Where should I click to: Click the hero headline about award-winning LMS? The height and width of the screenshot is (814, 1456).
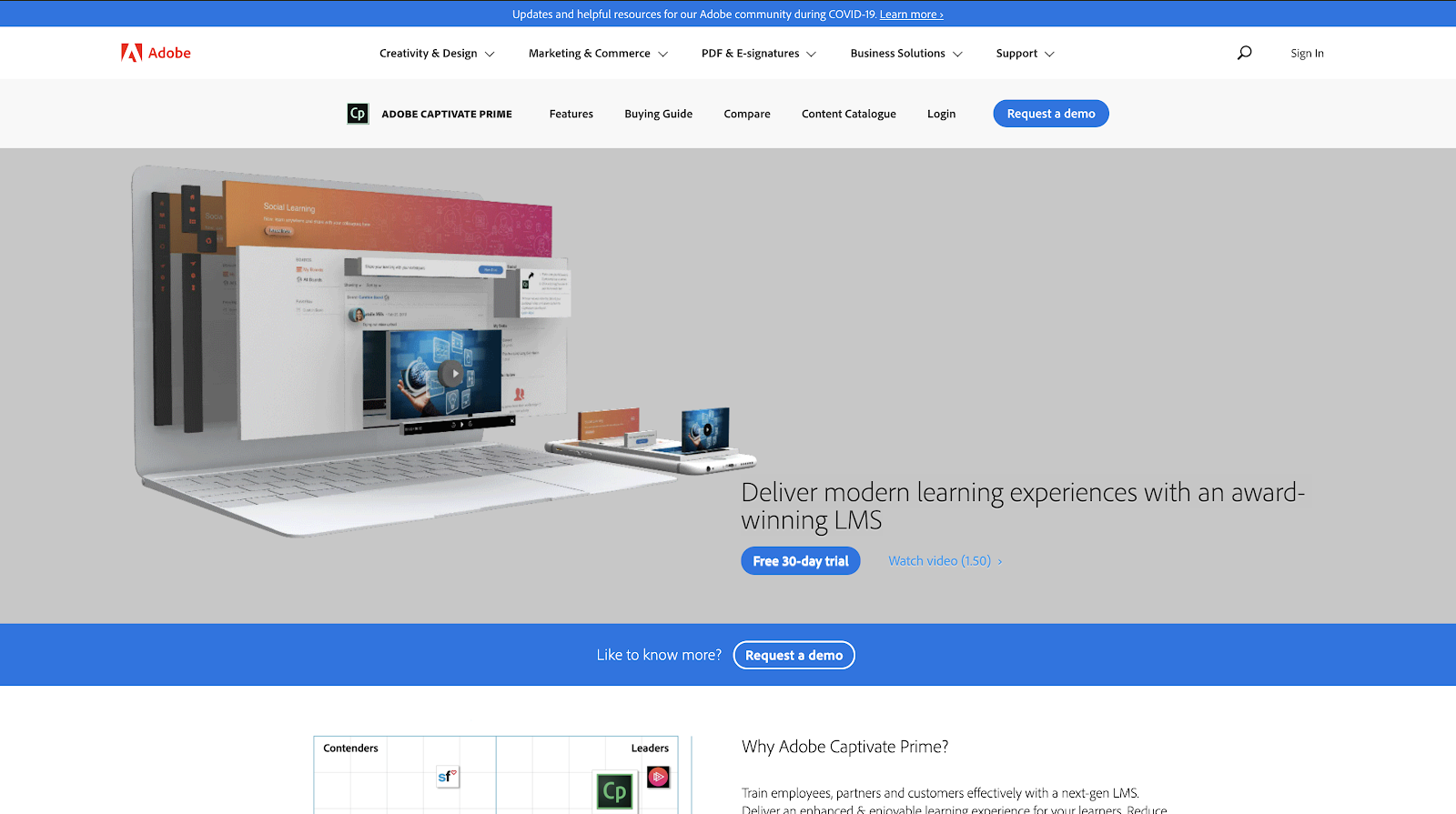[x=1023, y=506]
